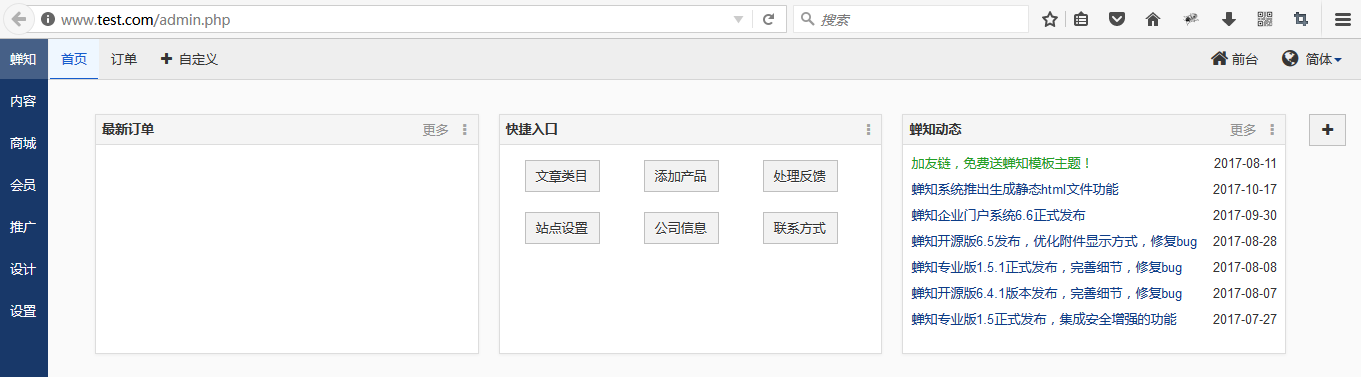Click the 前台 home link
Screen dimensions: 1361x377
point(1234,59)
